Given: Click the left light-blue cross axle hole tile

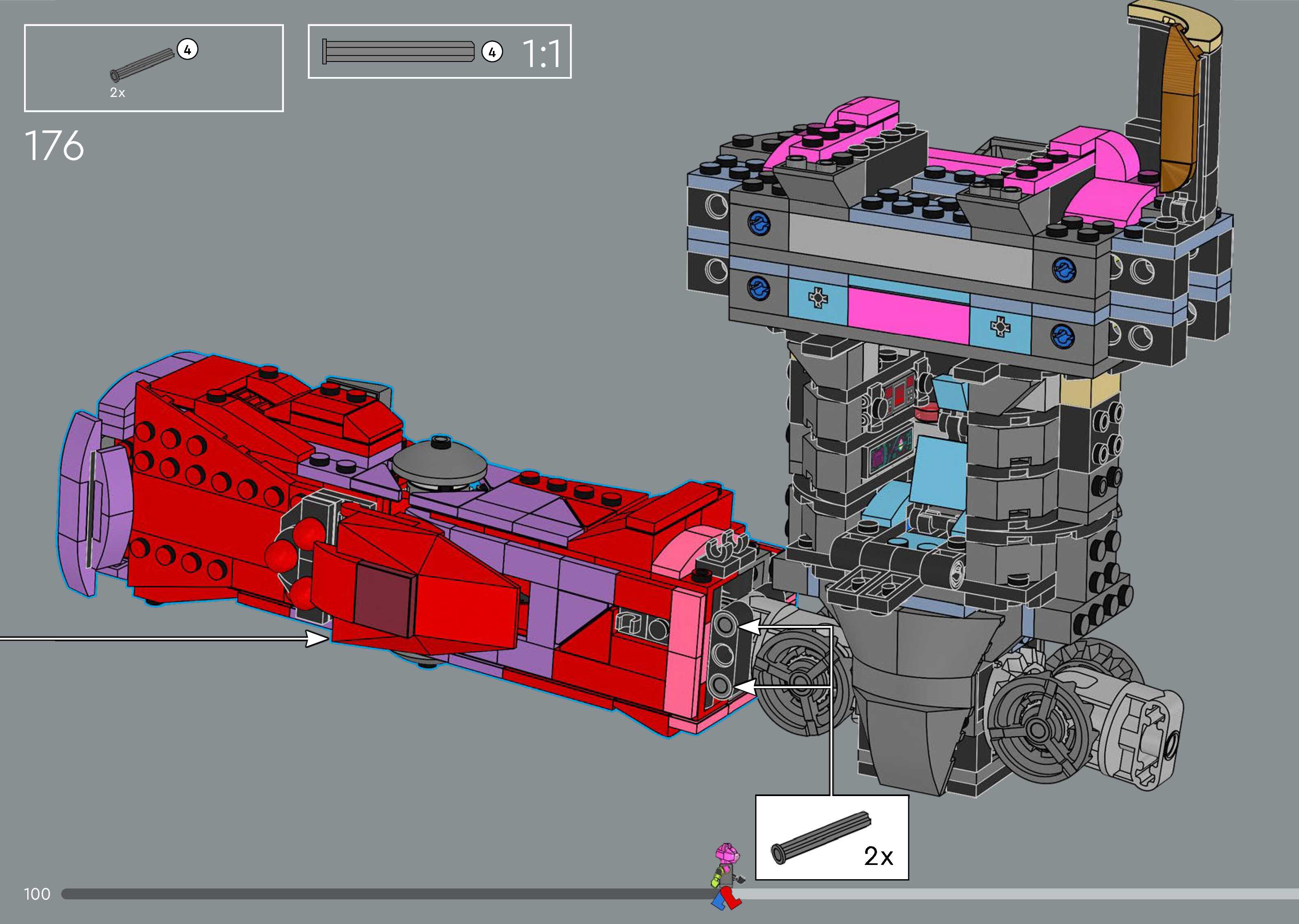Looking at the screenshot, I should (x=817, y=297).
